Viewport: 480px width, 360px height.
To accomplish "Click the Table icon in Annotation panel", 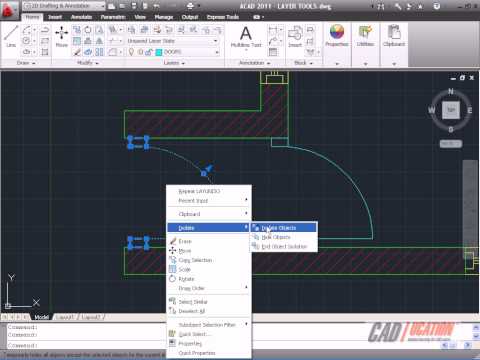I will point(273,52).
